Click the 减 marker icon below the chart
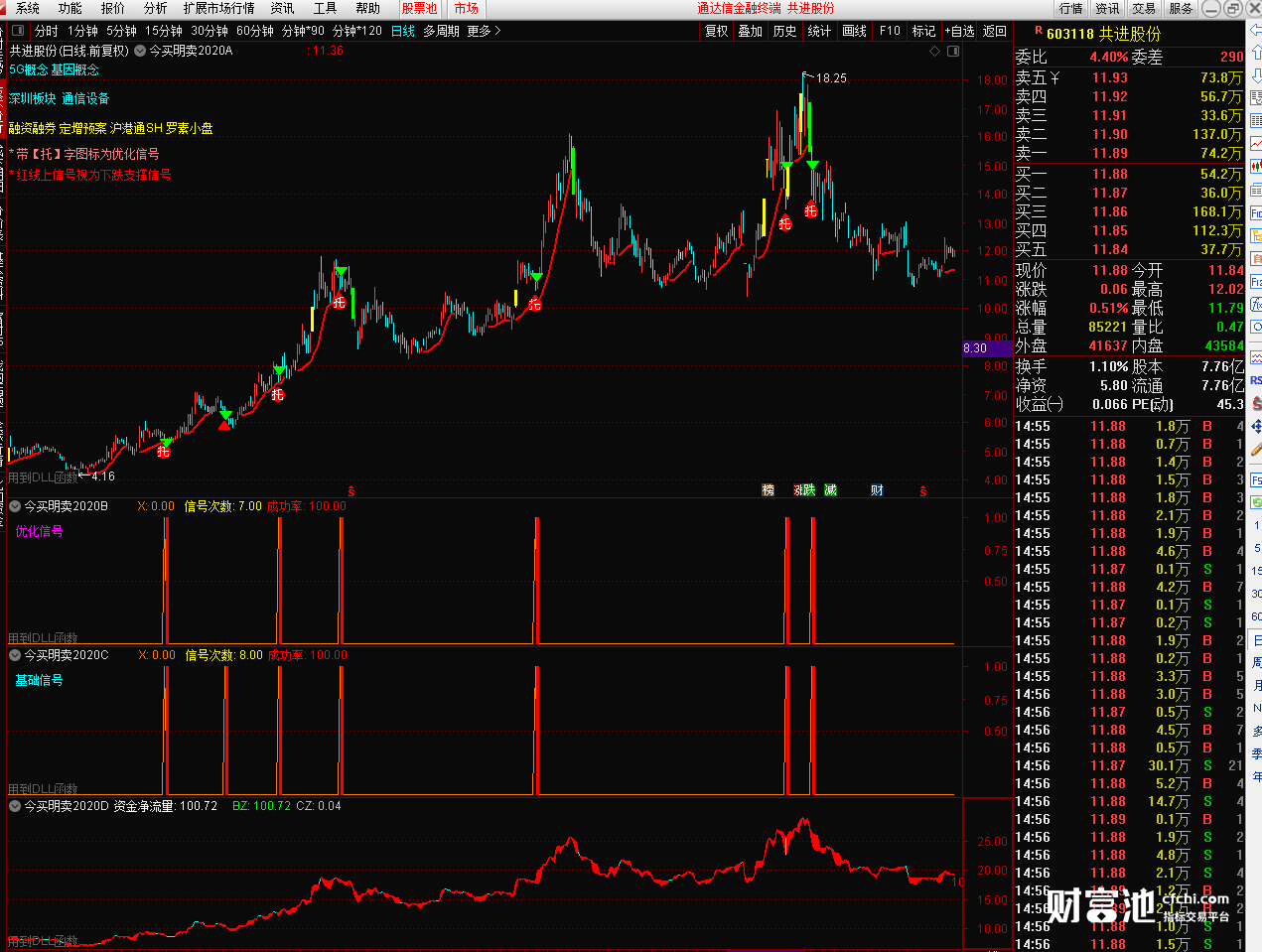Image resolution: width=1262 pixels, height=952 pixels. (x=830, y=490)
